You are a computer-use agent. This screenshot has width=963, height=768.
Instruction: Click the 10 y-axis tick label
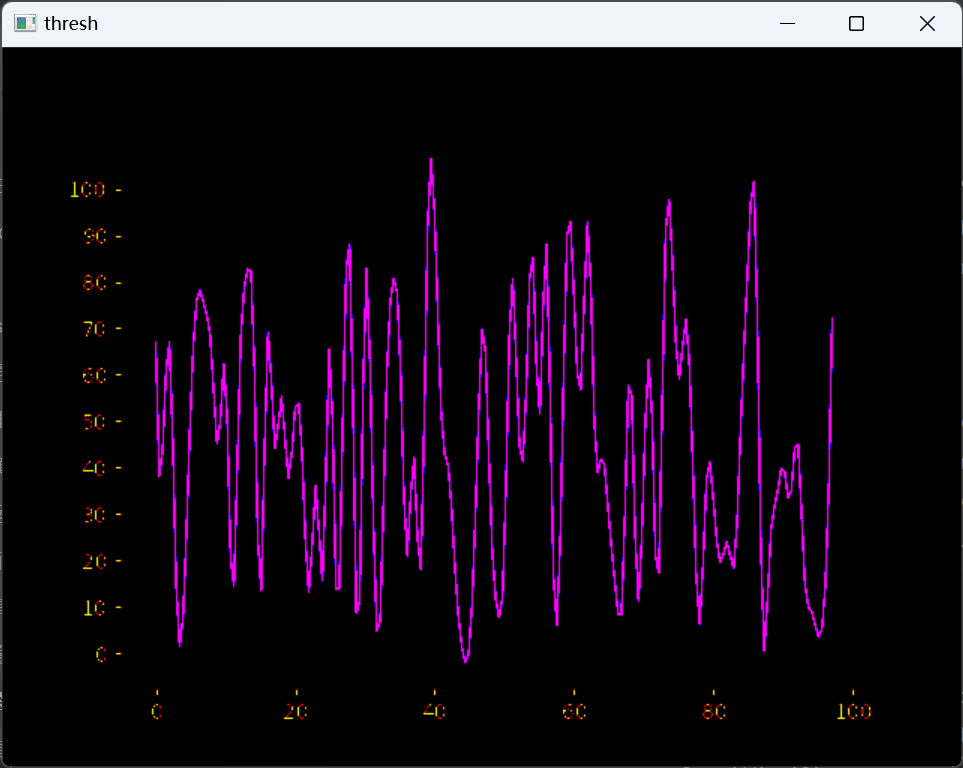coord(95,608)
